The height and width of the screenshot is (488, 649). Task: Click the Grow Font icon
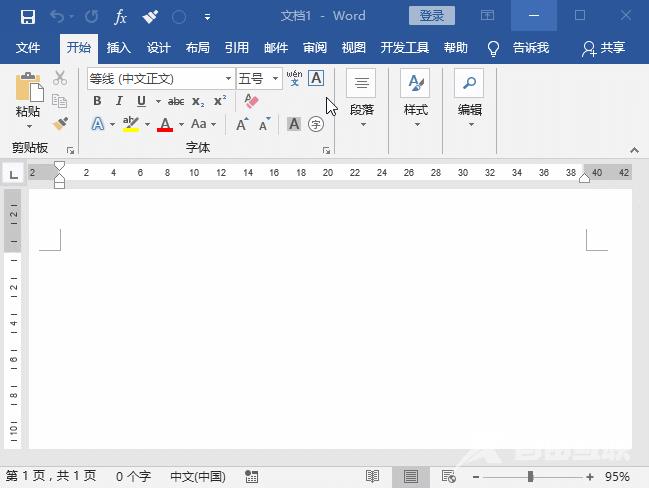[242, 124]
